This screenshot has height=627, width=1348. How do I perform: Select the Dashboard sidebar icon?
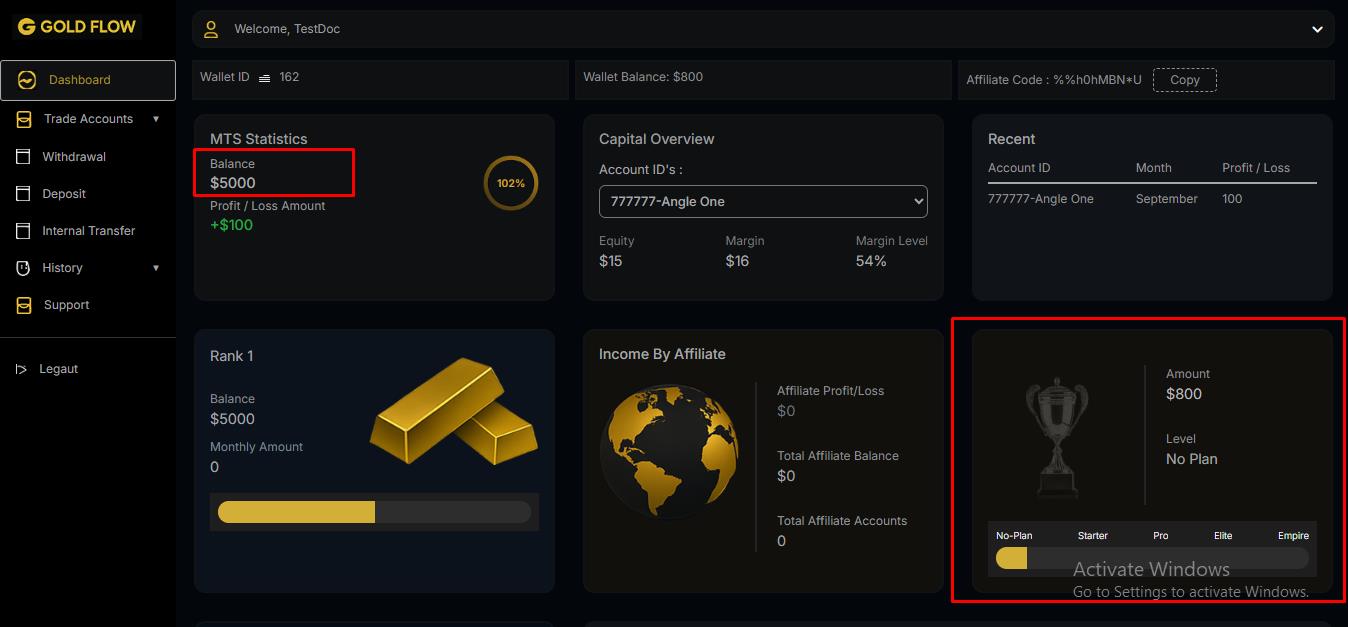(x=24, y=79)
